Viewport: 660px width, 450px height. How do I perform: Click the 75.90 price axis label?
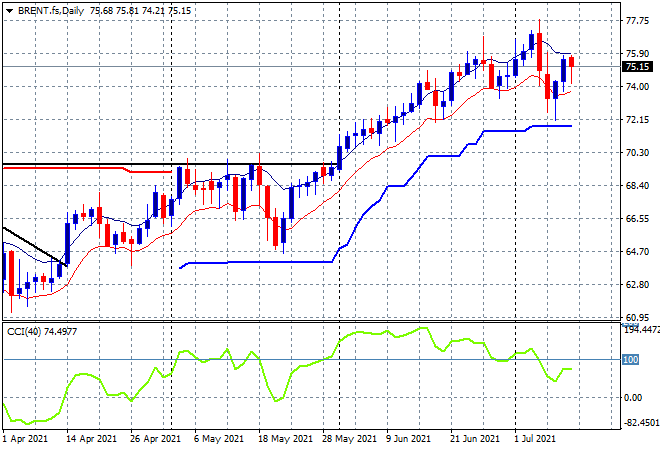(x=637, y=54)
